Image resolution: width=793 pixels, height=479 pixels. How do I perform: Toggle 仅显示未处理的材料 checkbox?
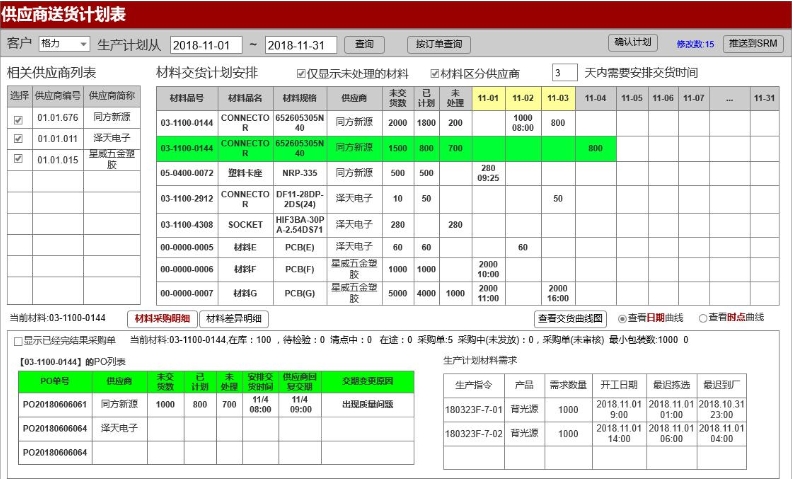click(x=302, y=74)
